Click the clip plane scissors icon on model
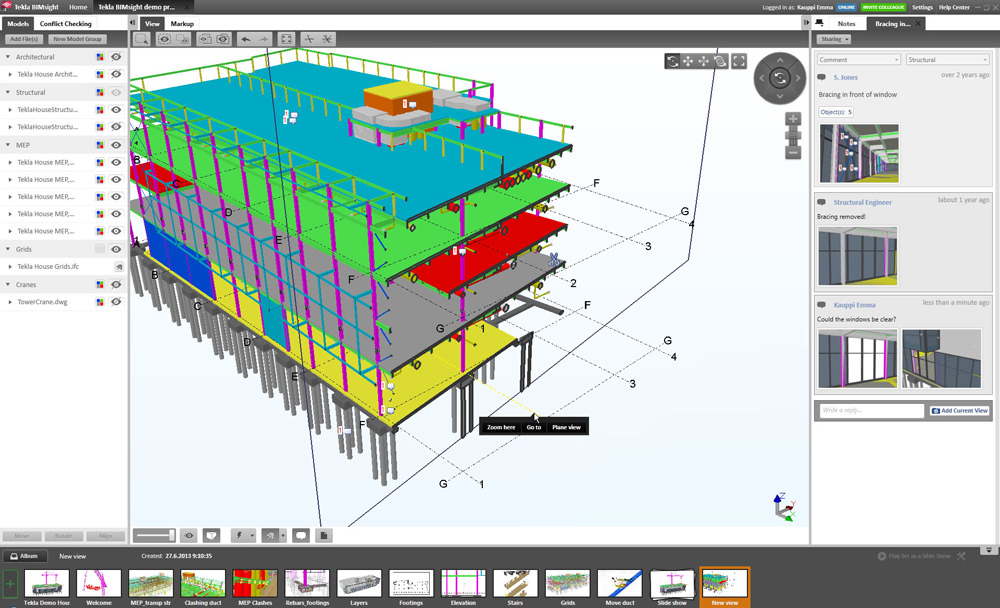This screenshot has width=1000, height=608. pyautogui.click(x=553, y=259)
